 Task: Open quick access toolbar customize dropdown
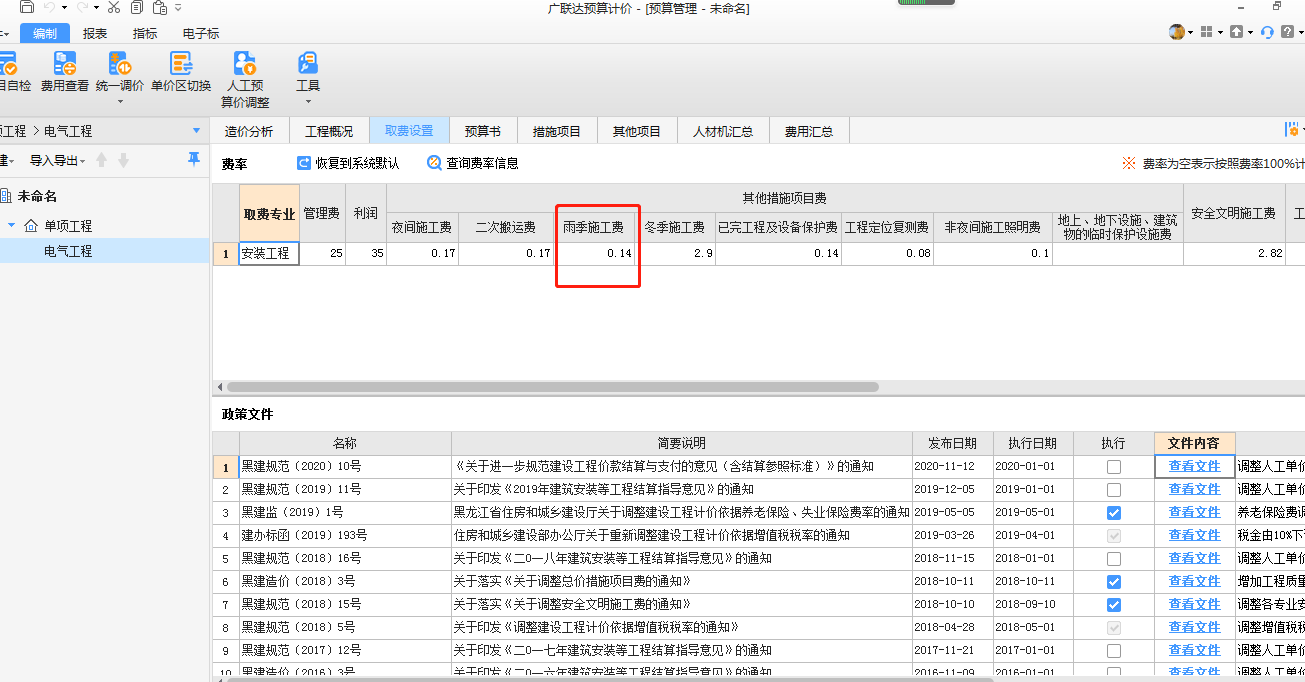pos(178,8)
